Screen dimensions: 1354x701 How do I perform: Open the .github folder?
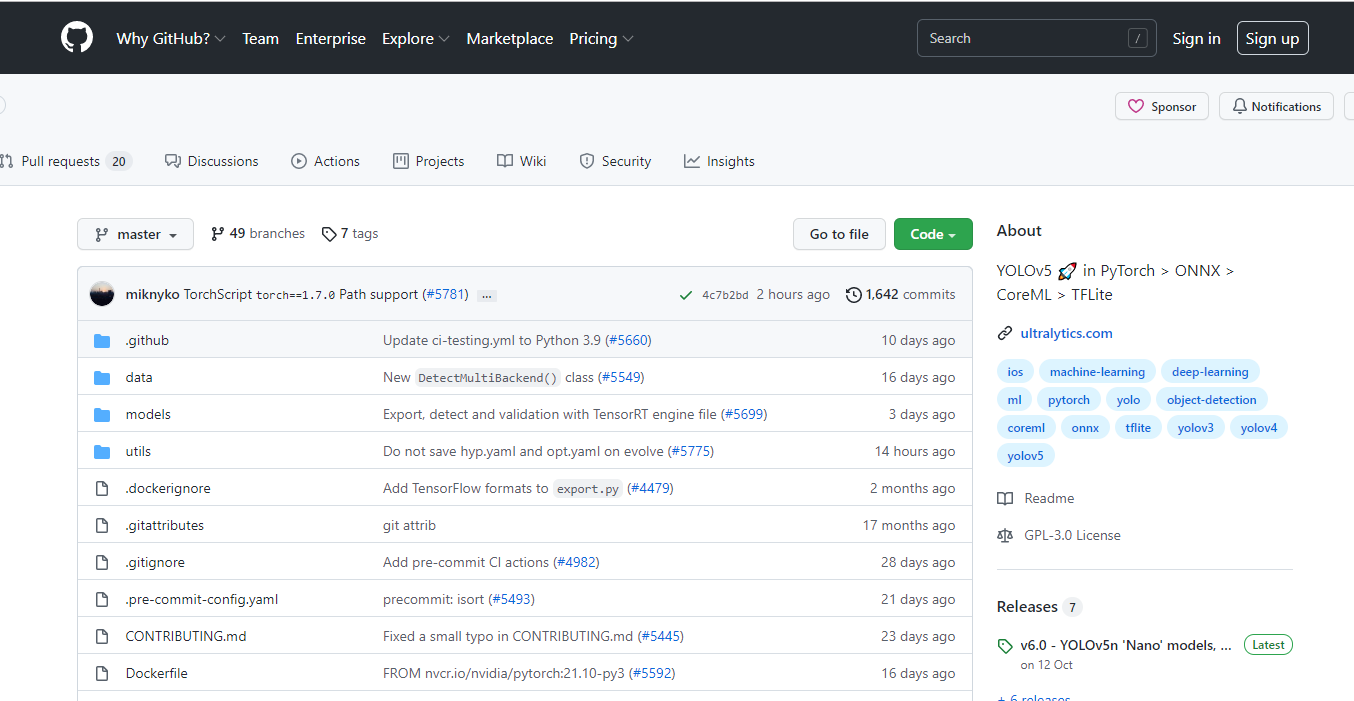click(x=147, y=340)
